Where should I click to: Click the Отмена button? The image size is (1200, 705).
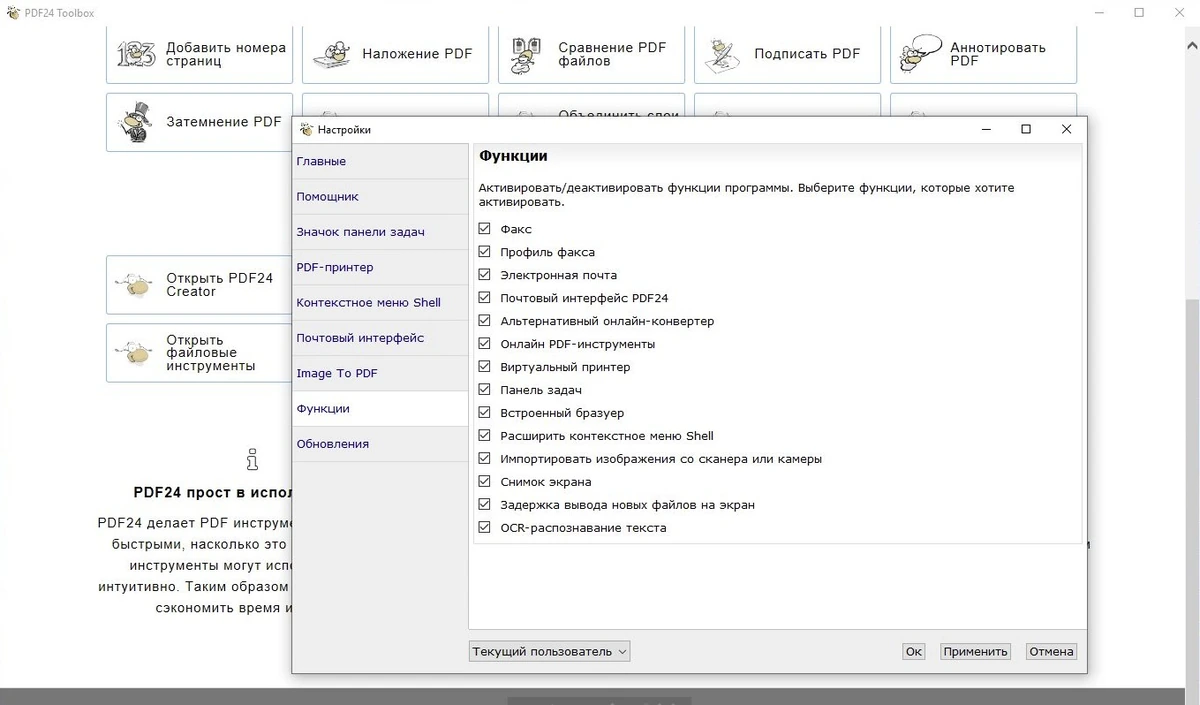(x=1051, y=651)
